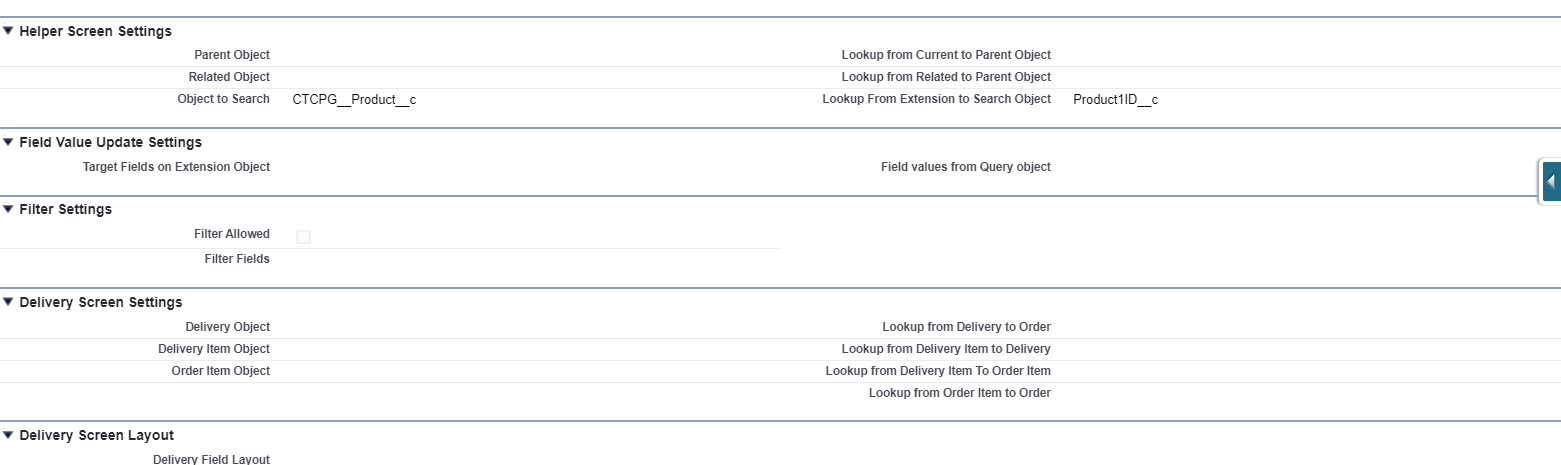Click the Order Item Object label

[220, 371]
